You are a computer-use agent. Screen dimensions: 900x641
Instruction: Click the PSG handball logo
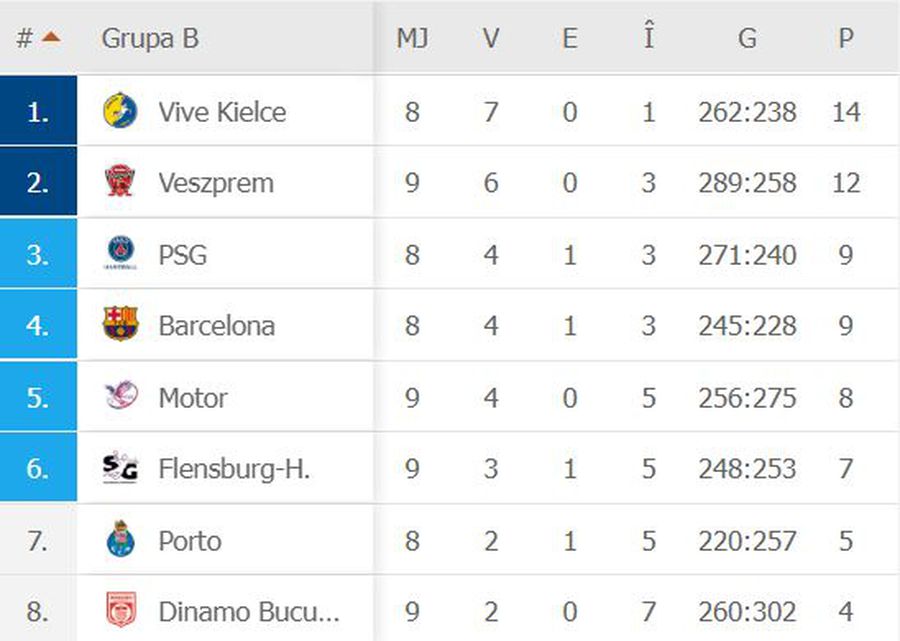[121, 253]
